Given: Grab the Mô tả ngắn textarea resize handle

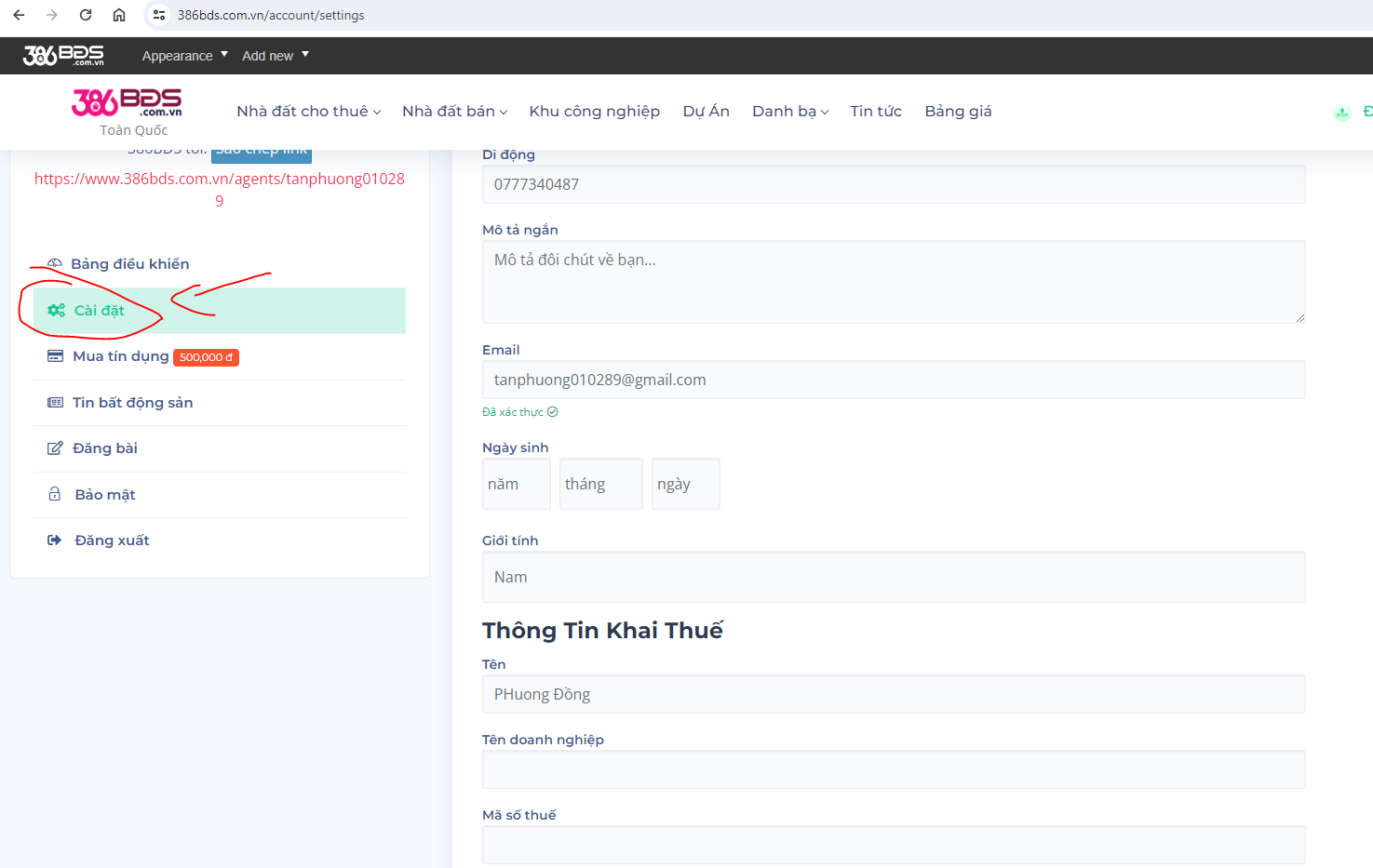Looking at the screenshot, I should [x=1300, y=318].
